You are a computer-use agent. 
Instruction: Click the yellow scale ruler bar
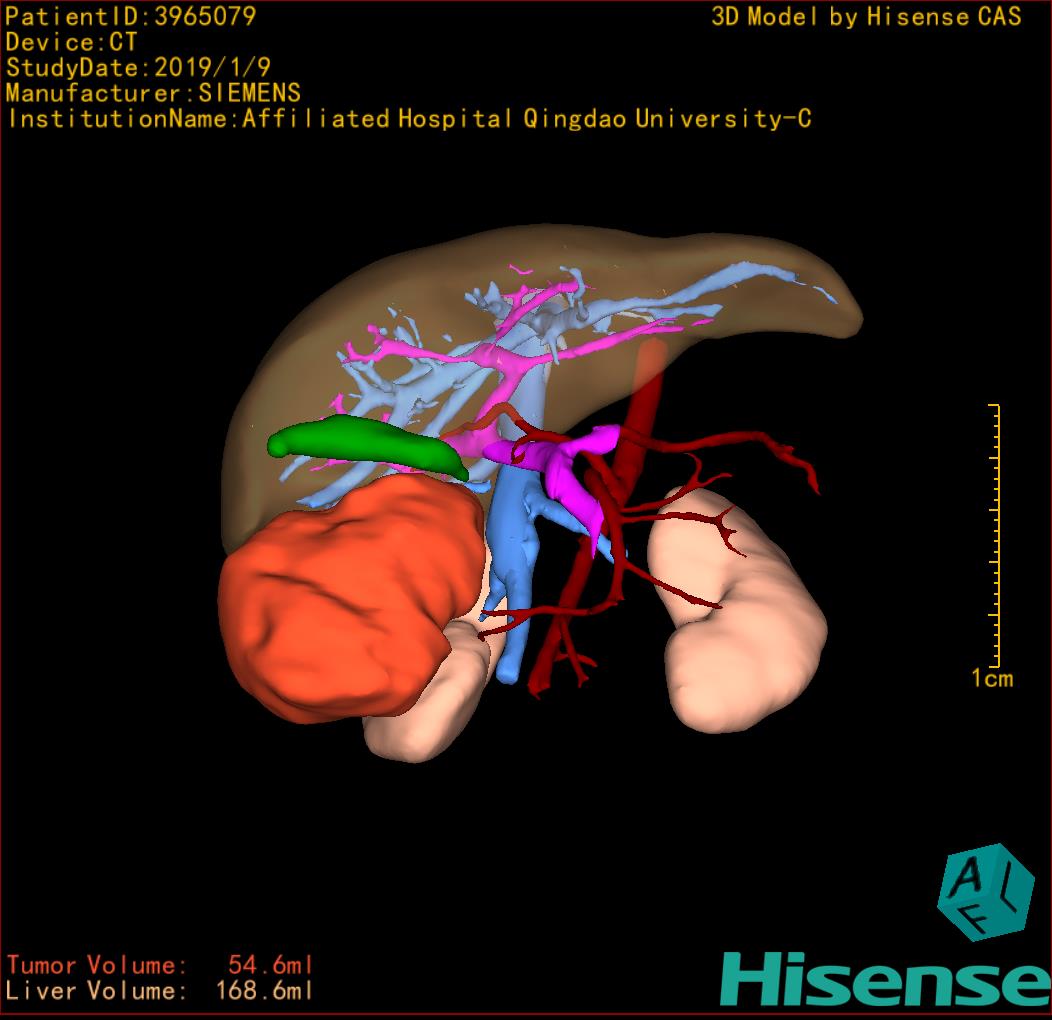[995, 535]
